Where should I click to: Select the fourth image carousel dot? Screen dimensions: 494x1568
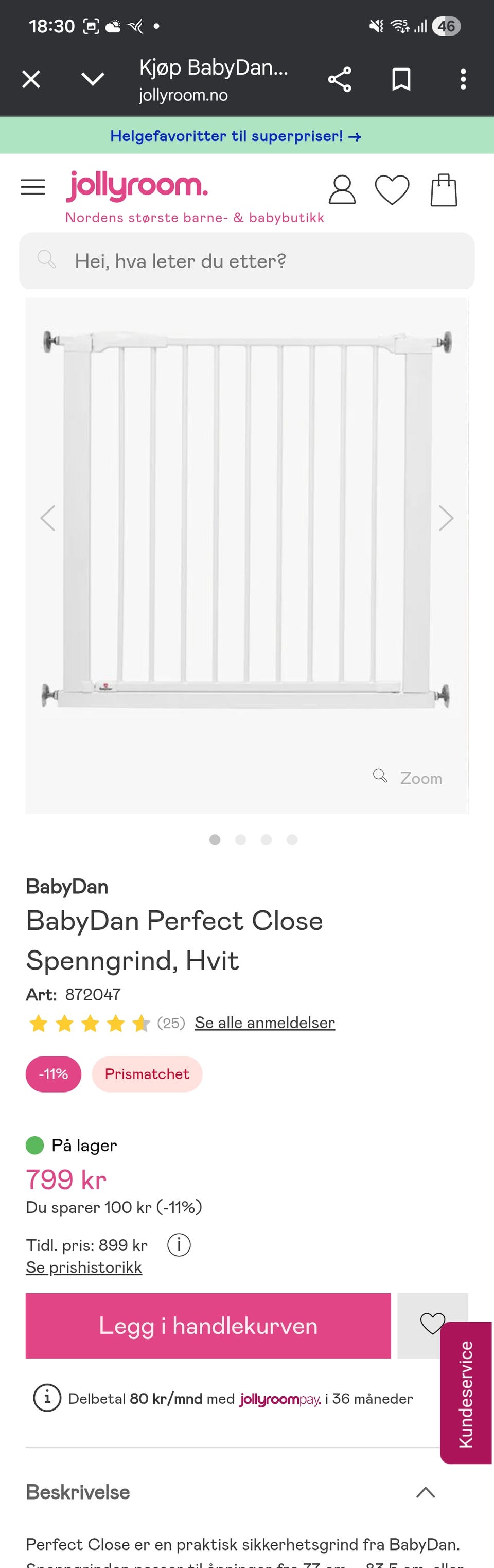292,840
